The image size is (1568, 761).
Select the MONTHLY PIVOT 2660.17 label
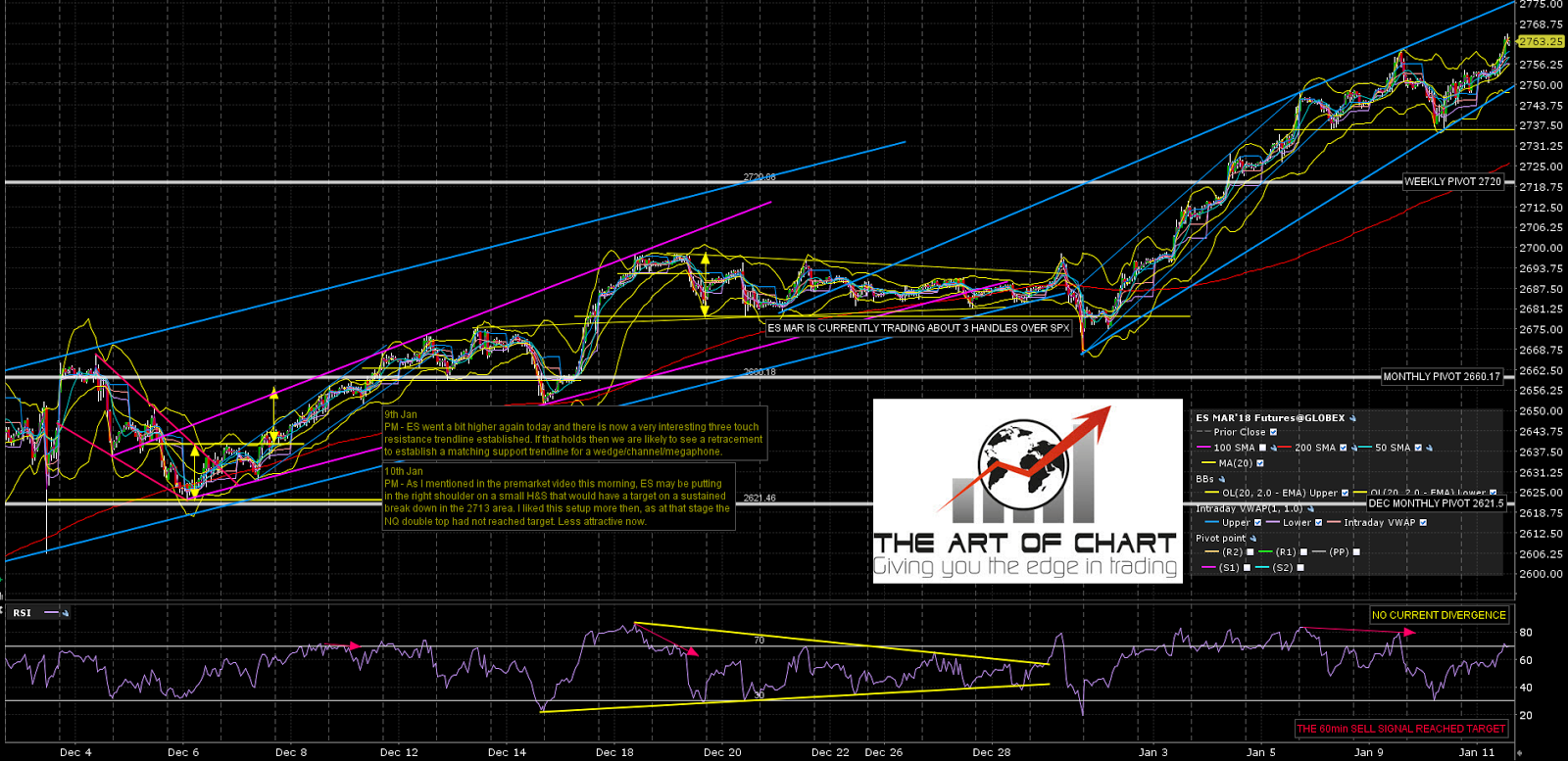pyautogui.click(x=1442, y=376)
